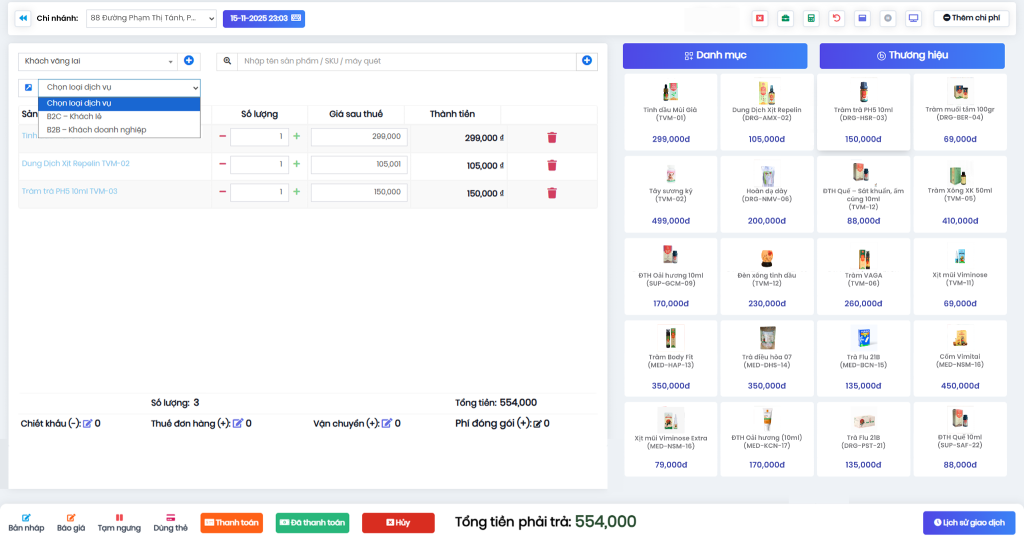Open the green briefcase icon

click(x=785, y=18)
